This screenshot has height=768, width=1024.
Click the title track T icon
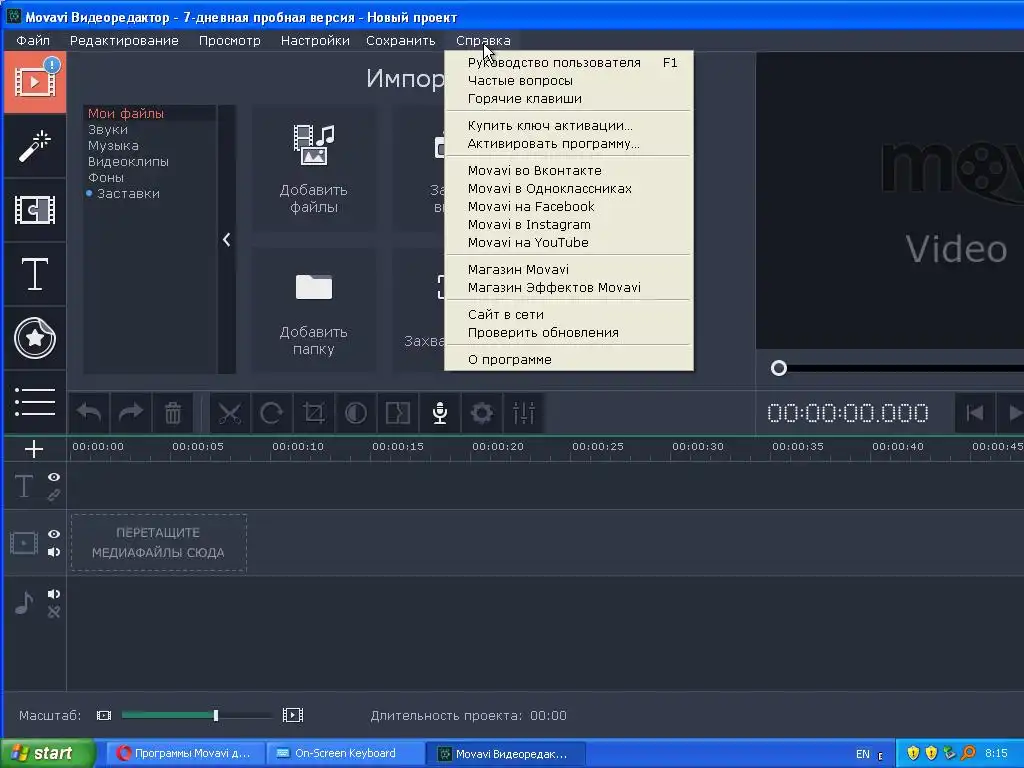pos(24,486)
